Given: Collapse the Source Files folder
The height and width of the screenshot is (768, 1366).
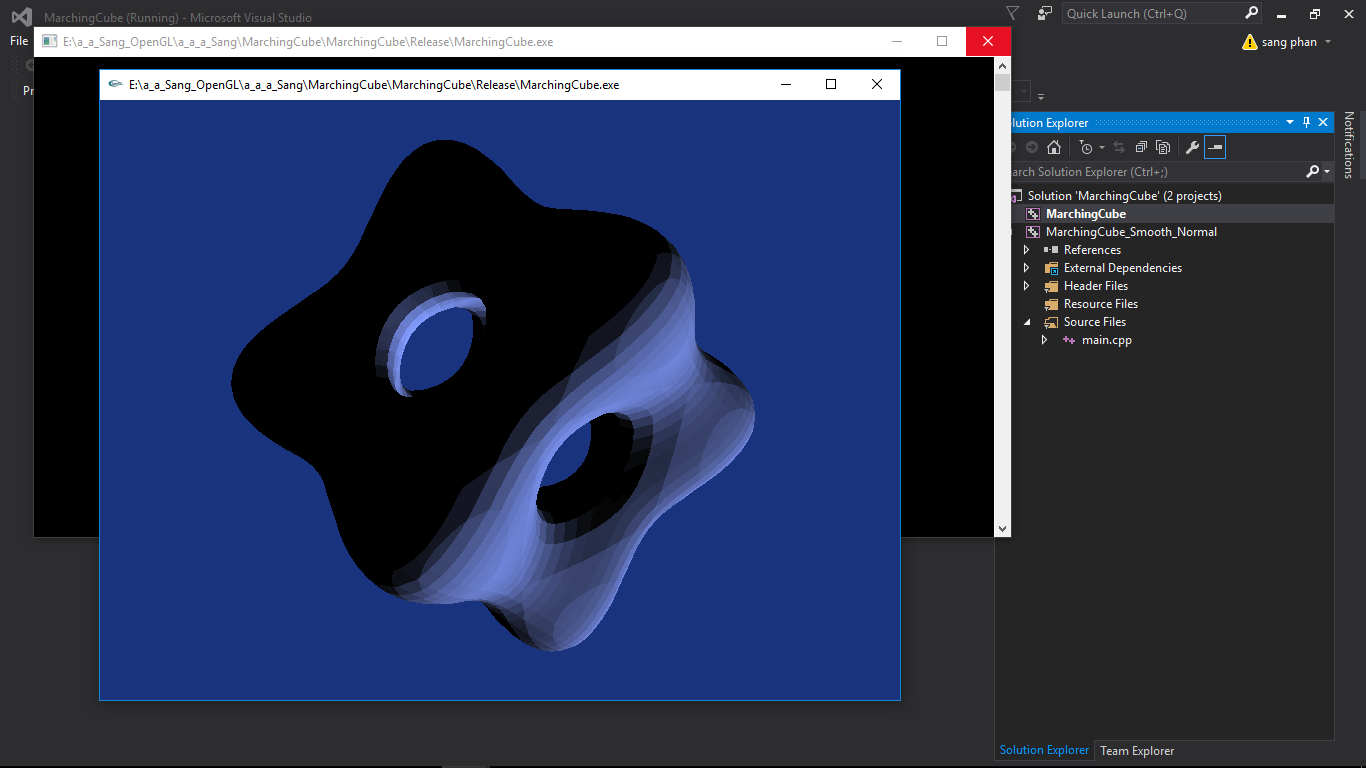Looking at the screenshot, I should click(x=1026, y=321).
